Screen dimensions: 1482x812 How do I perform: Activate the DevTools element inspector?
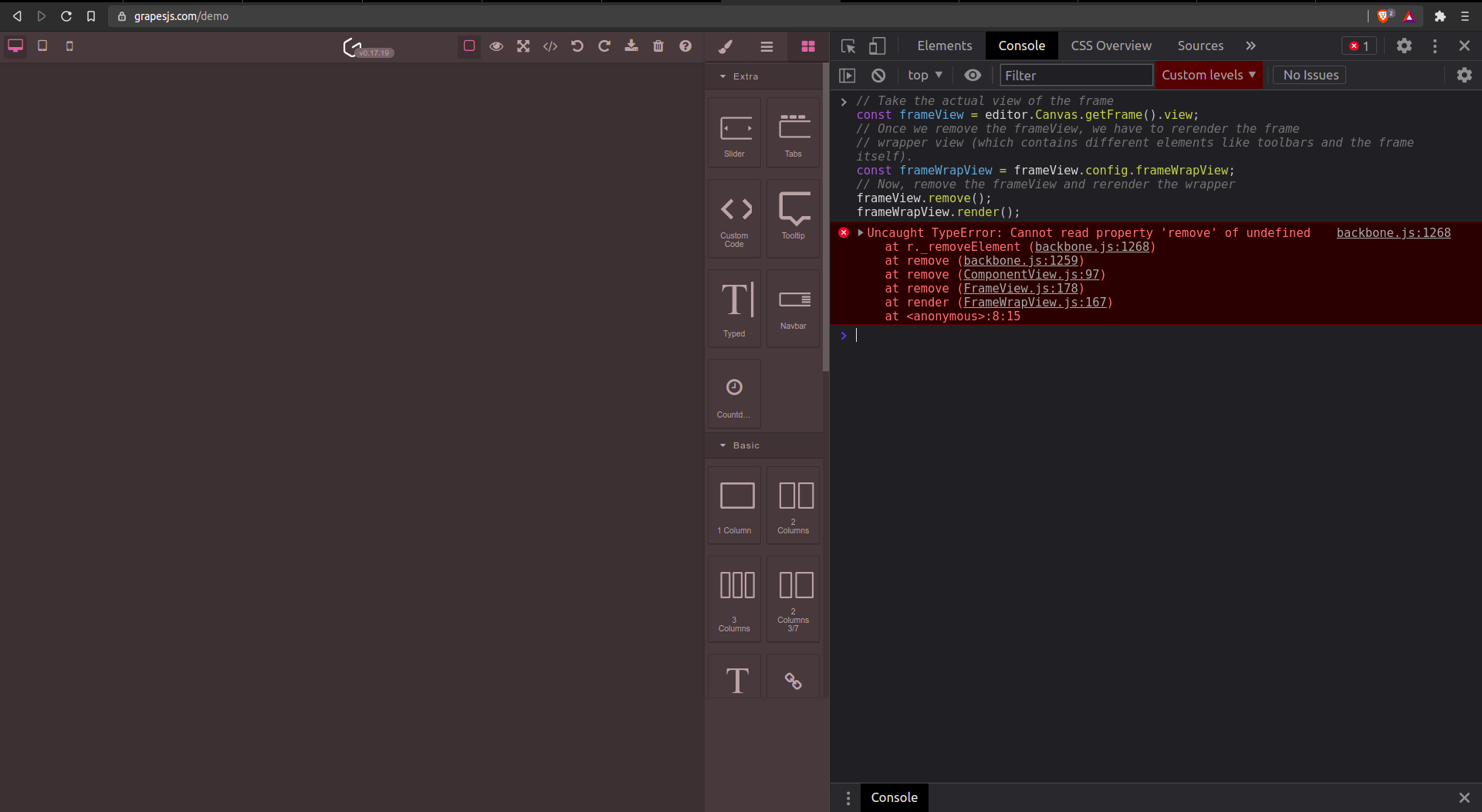[x=848, y=46]
